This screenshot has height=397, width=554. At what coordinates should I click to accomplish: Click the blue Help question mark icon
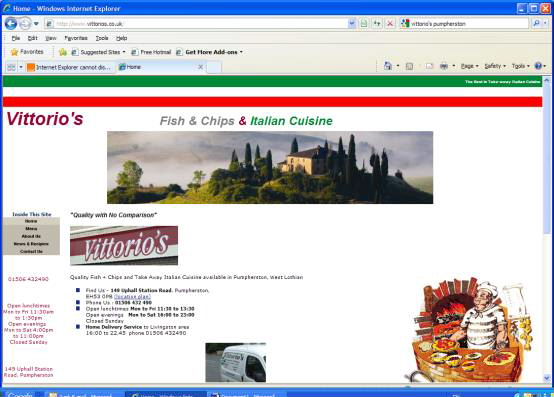(x=538, y=66)
